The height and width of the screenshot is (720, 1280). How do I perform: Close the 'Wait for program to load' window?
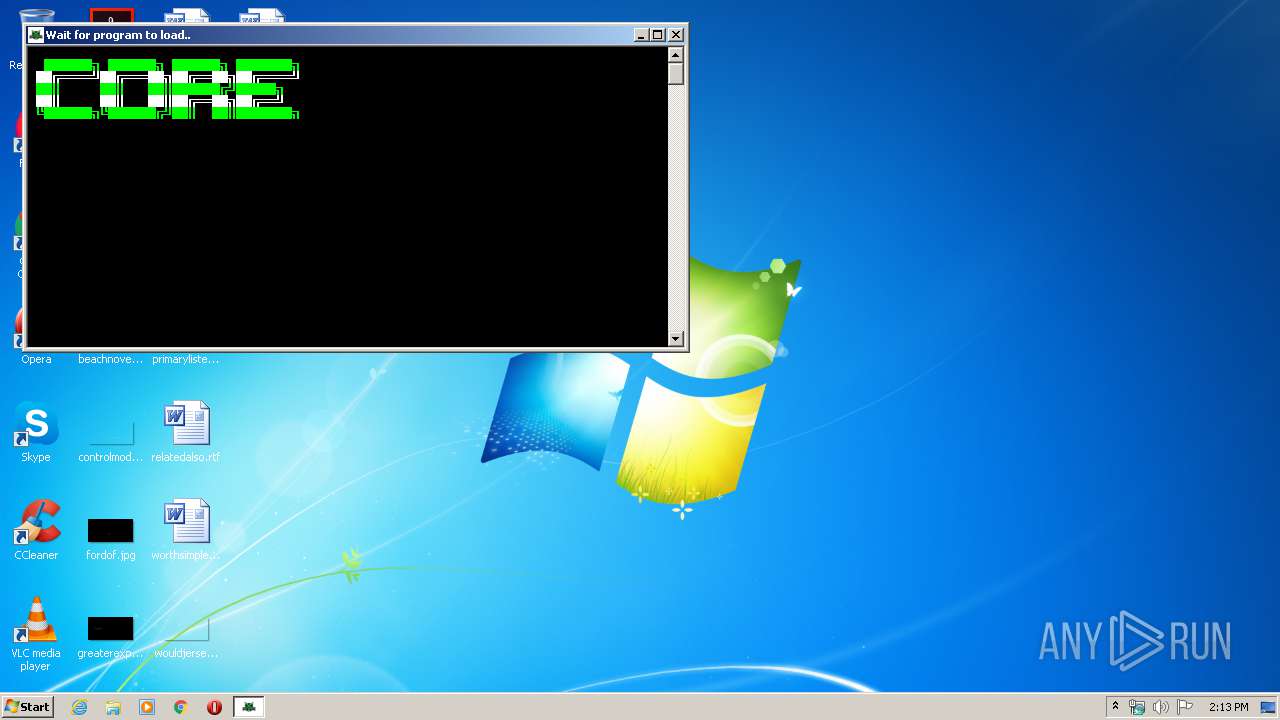(x=676, y=34)
